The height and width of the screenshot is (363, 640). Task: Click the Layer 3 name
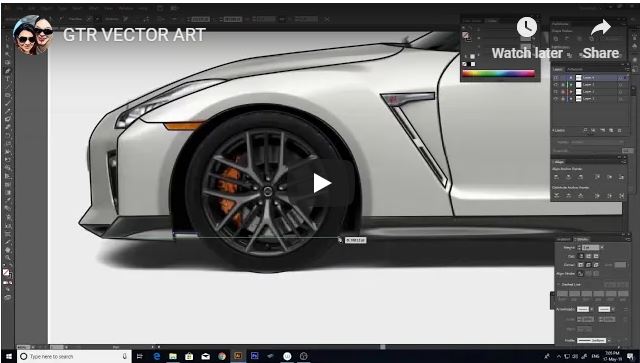pyautogui.click(x=589, y=85)
